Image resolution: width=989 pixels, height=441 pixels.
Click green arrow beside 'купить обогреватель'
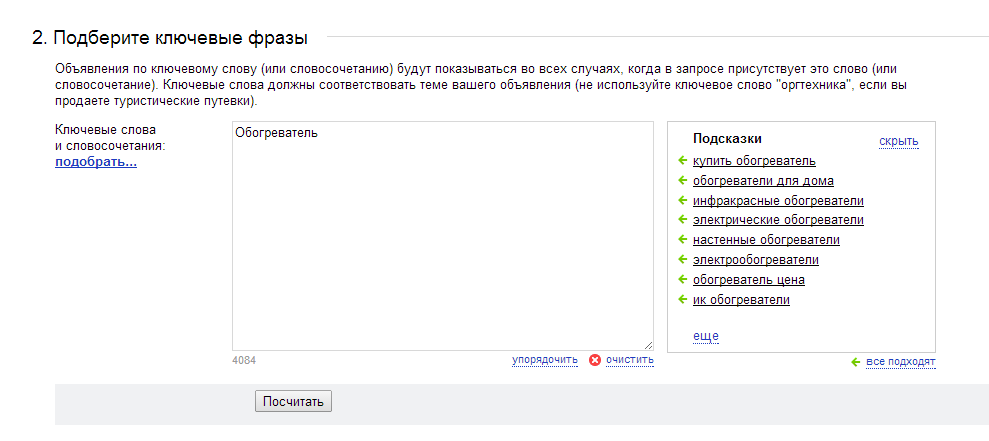tap(682, 161)
